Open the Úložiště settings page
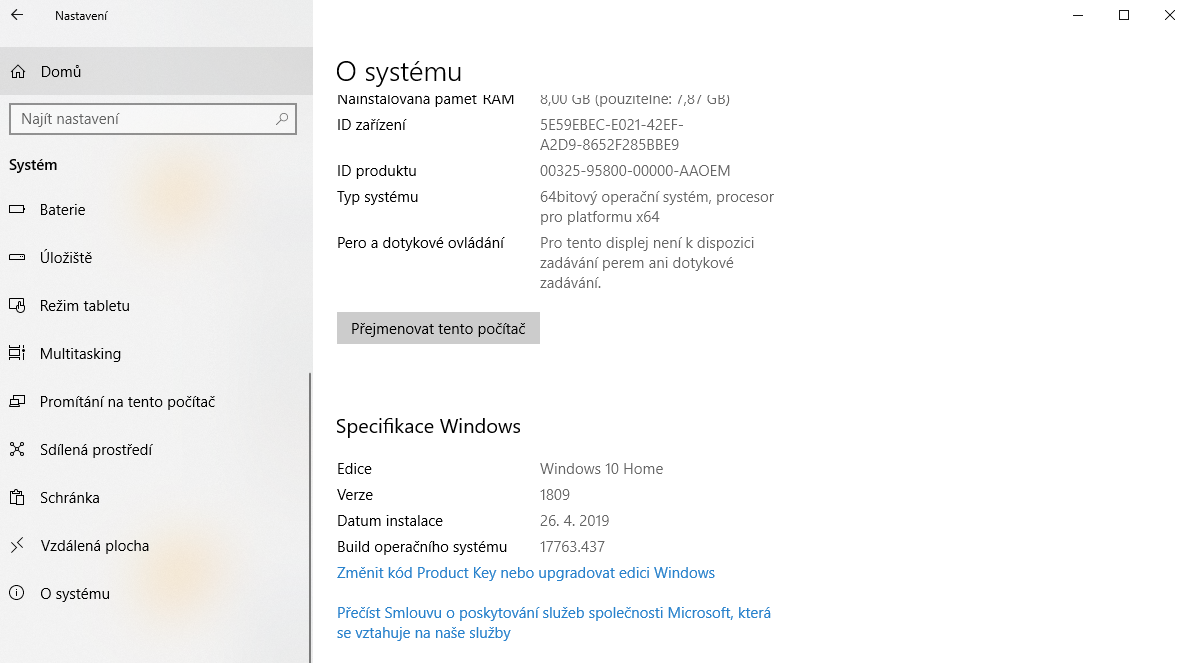 155,257
